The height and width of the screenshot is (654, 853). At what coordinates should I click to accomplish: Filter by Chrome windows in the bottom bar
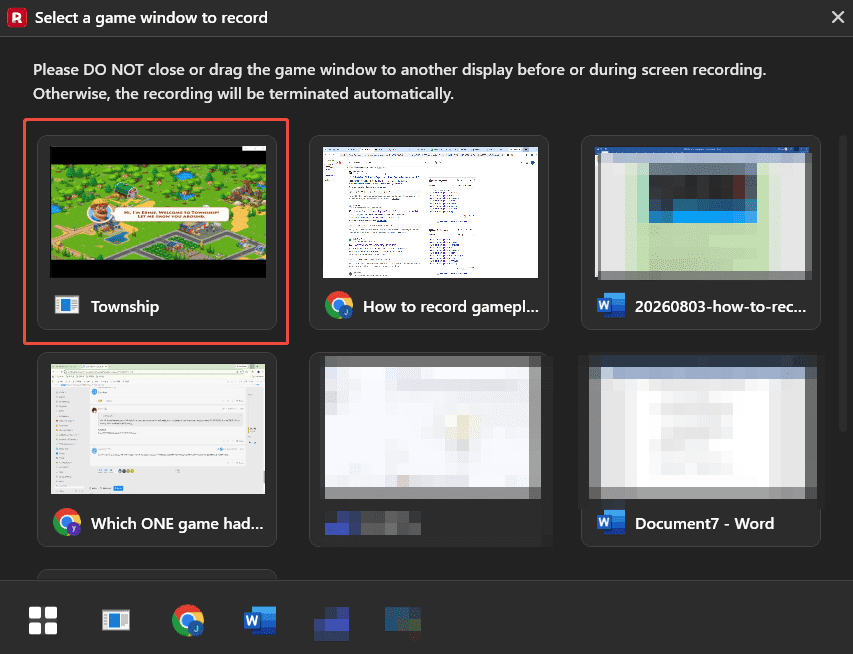coord(188,620)
